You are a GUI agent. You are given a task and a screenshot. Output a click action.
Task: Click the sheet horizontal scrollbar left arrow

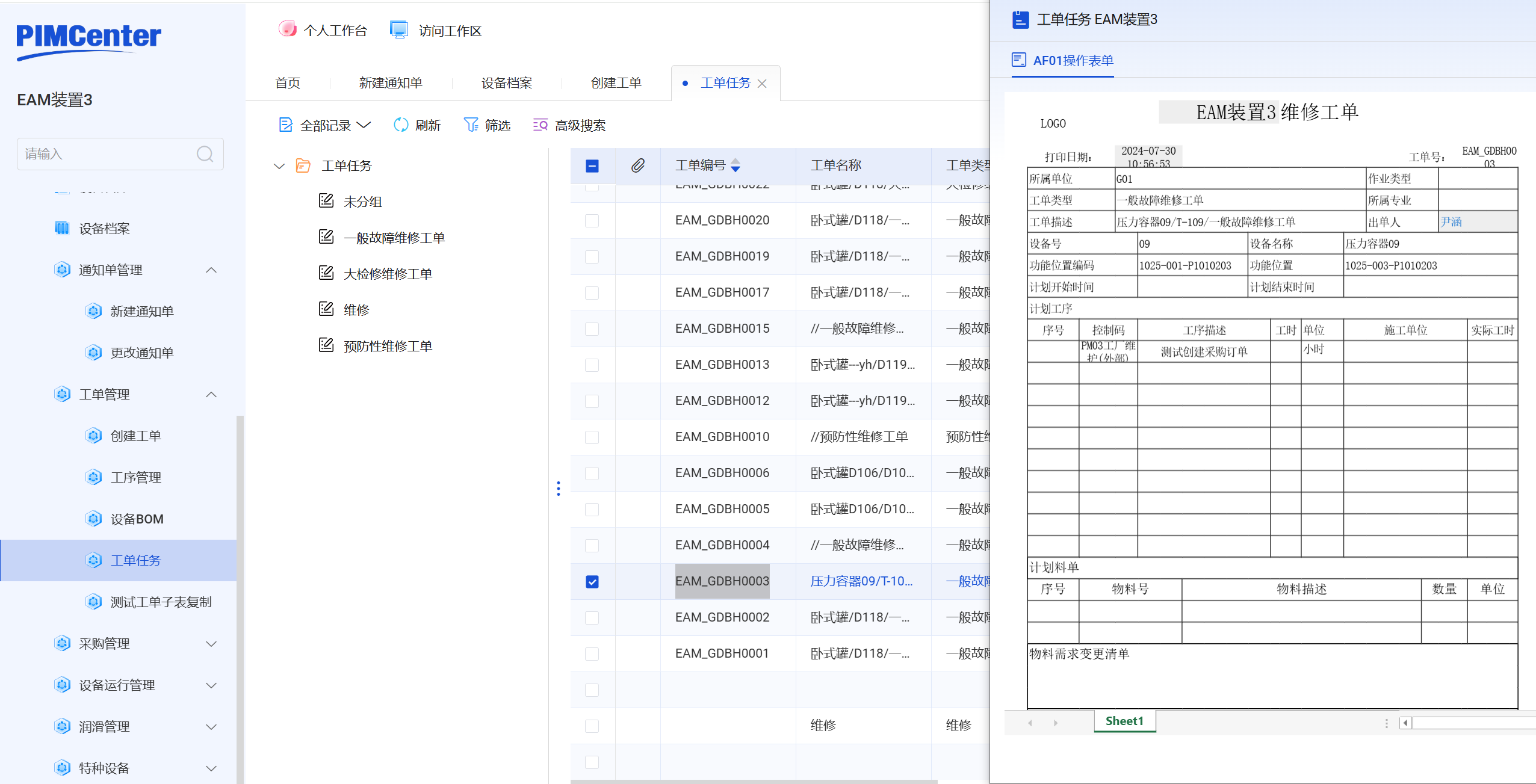(1405, 723)
